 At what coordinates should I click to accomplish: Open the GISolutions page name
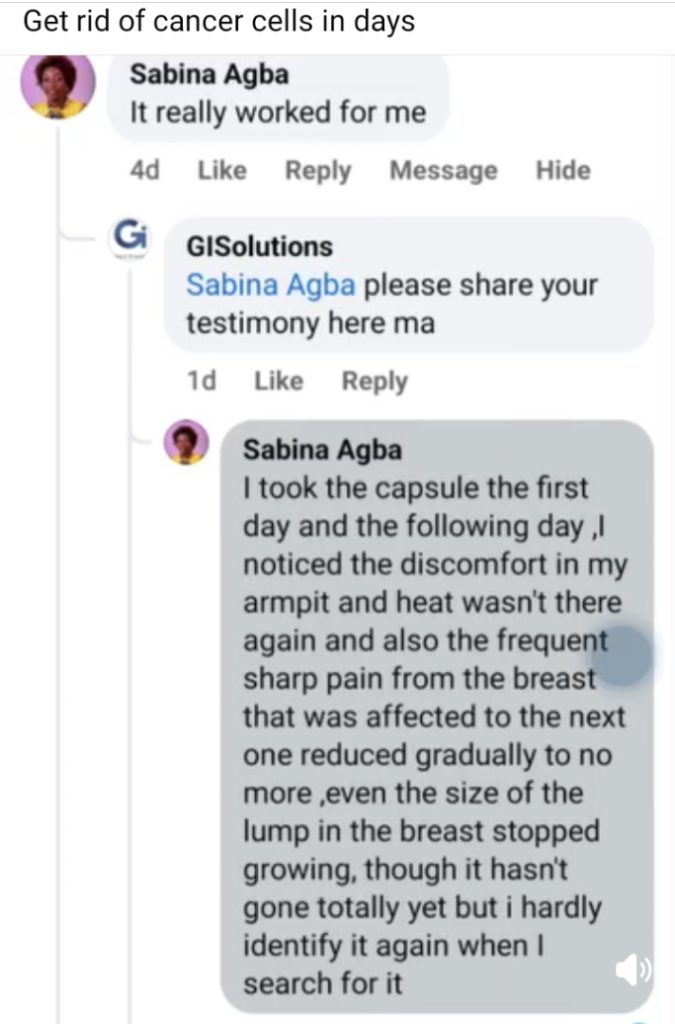[260, 246]
